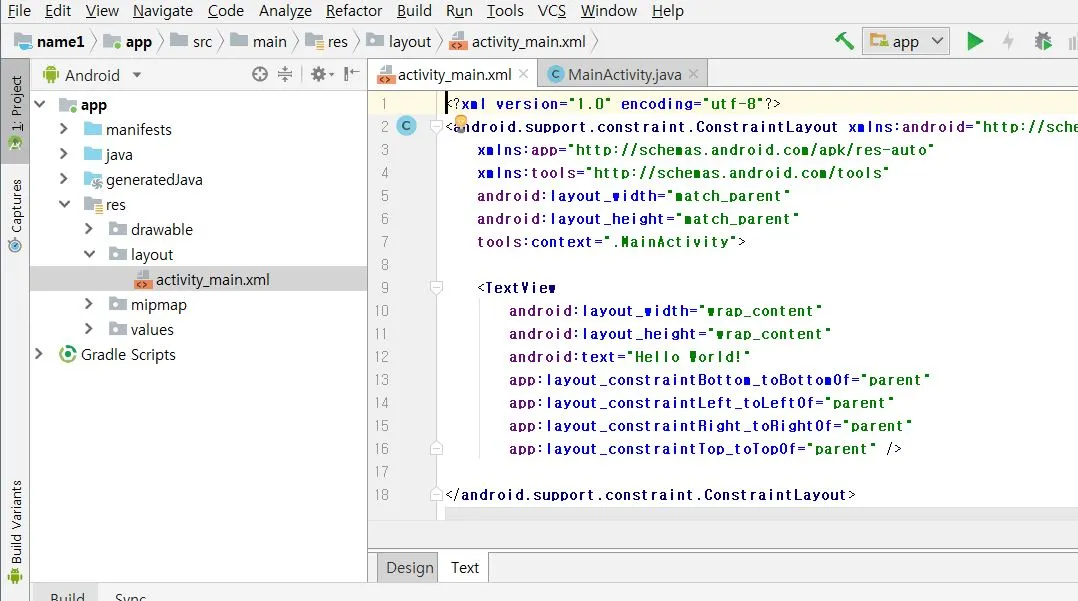The height and width of the screenshot is (601, 1078).
Task: Close the MainActivity.java tab
Action: click(x=694, y=74)
